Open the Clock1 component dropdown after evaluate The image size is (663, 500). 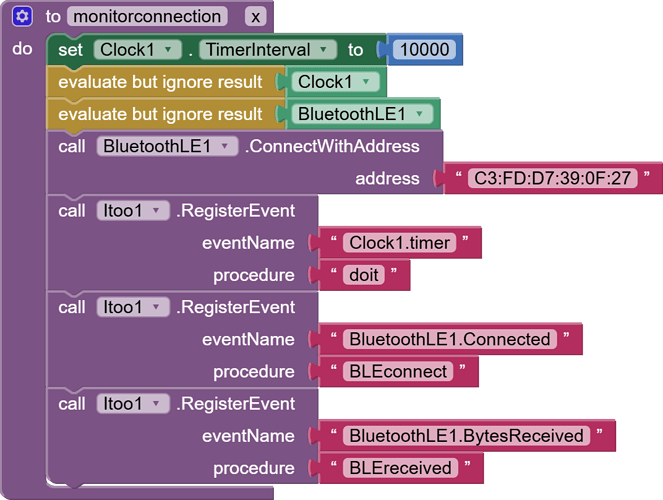tap(335, 82)
